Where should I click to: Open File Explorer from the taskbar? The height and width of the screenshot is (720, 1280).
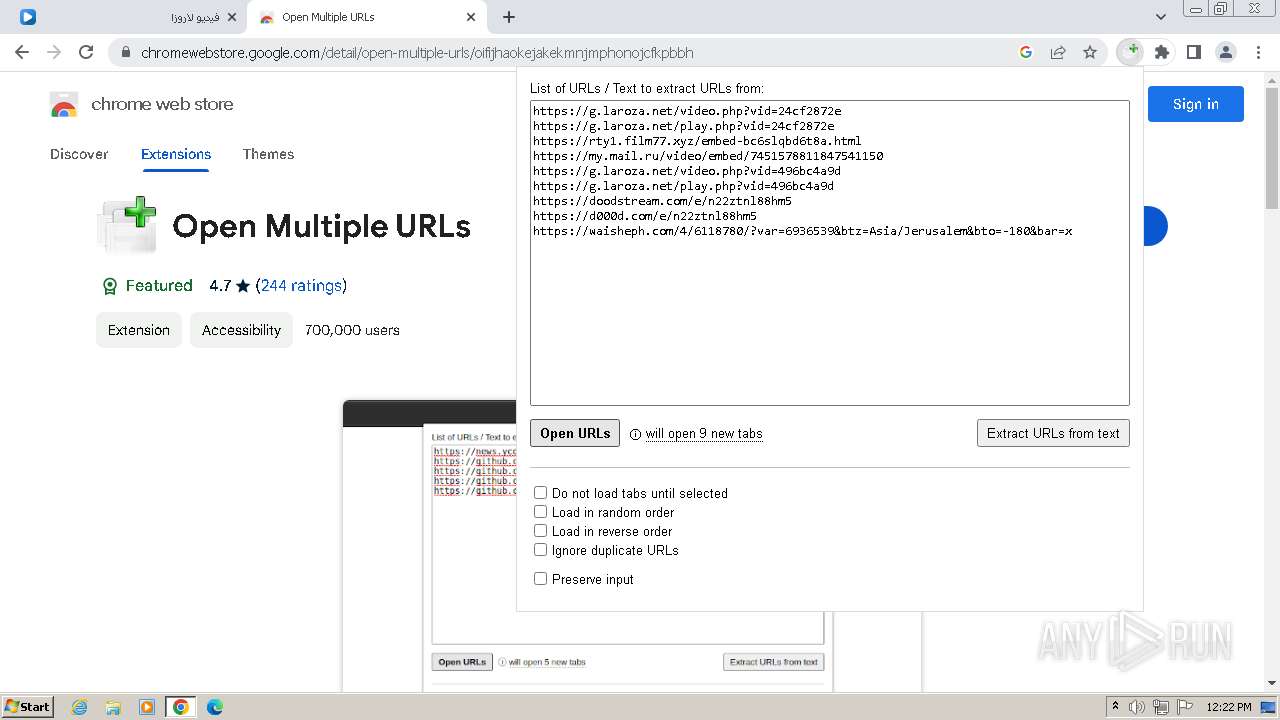pyautogui.click(x=113, y=707)
